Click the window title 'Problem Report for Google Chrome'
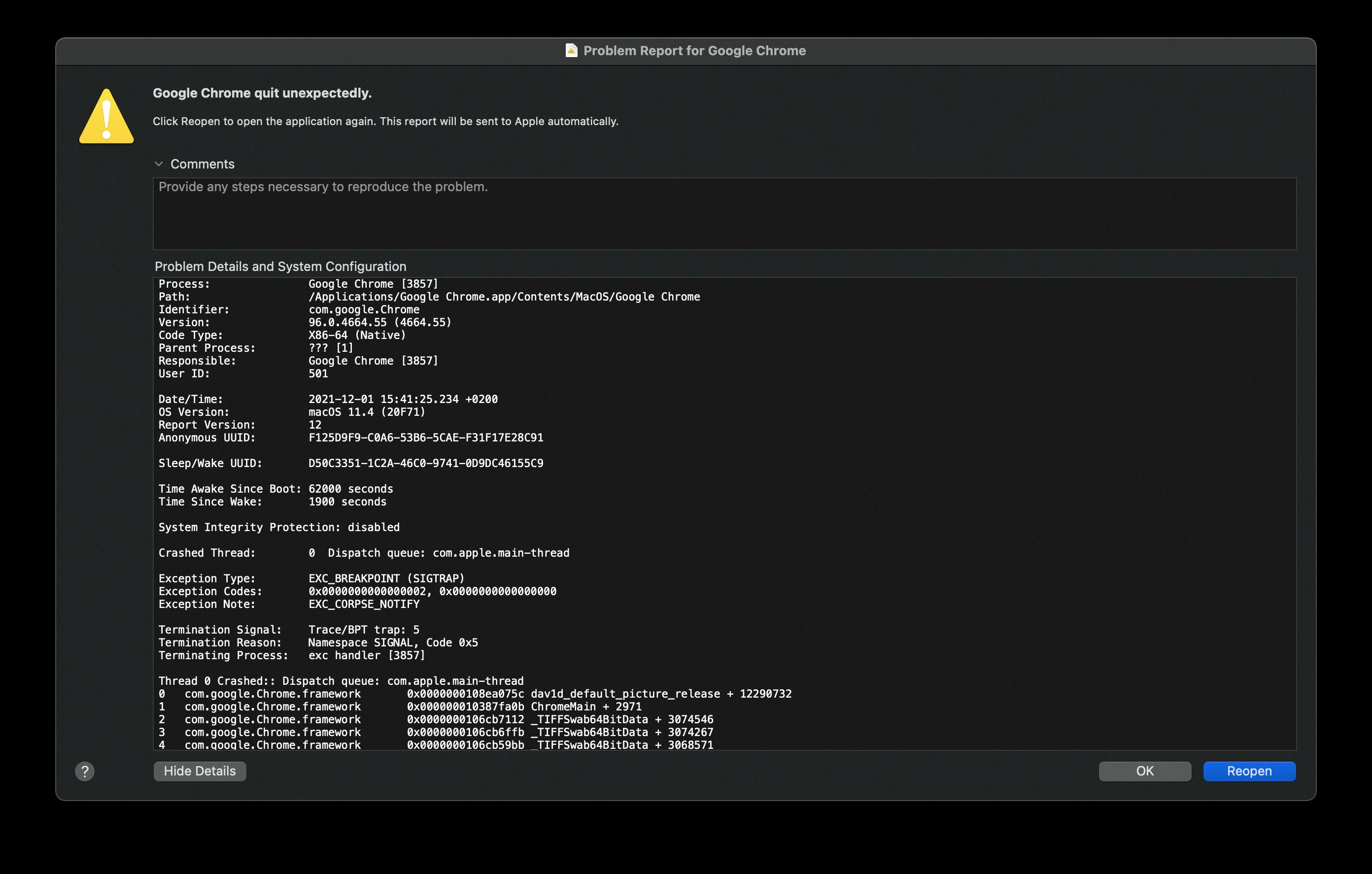The image size is (1372, 874). pyautogui.click(x=694, y=51)
